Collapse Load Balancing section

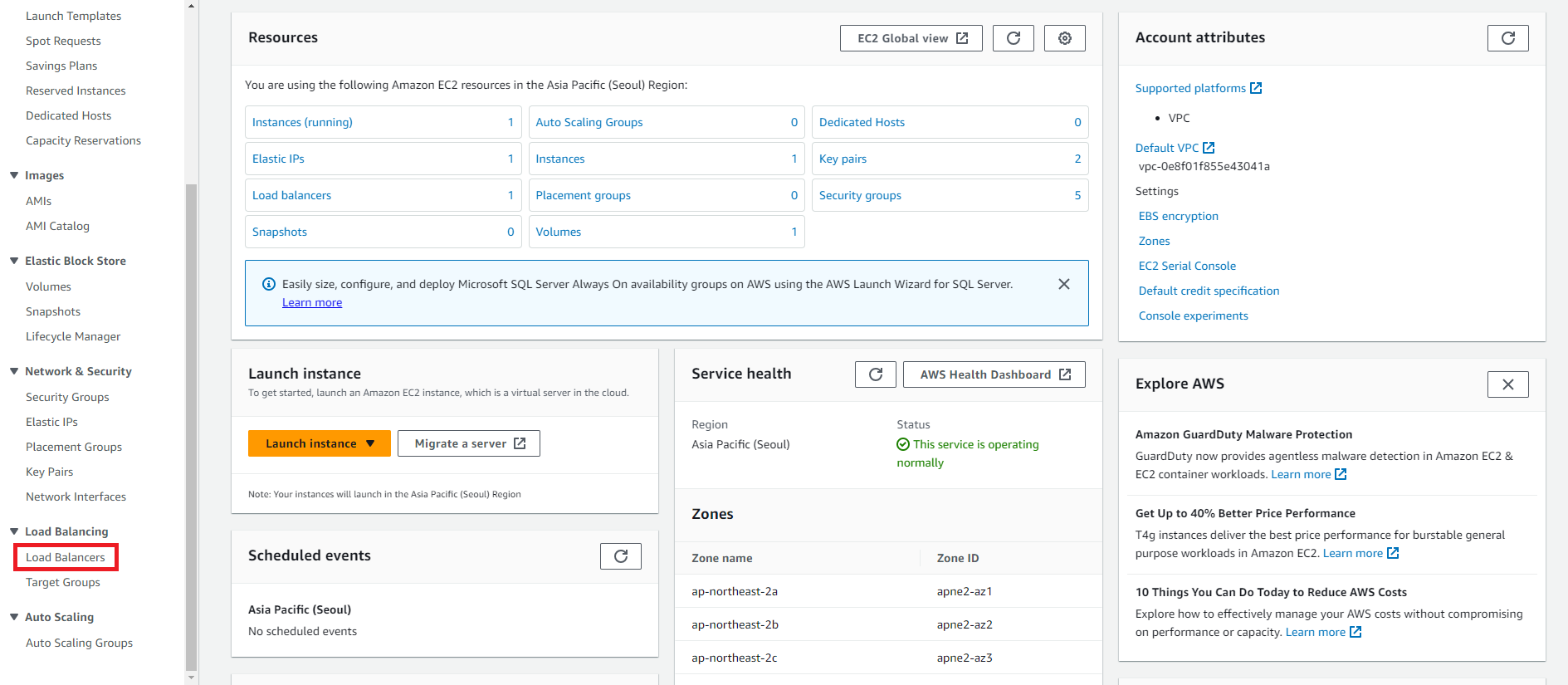(x=14, y=531)
